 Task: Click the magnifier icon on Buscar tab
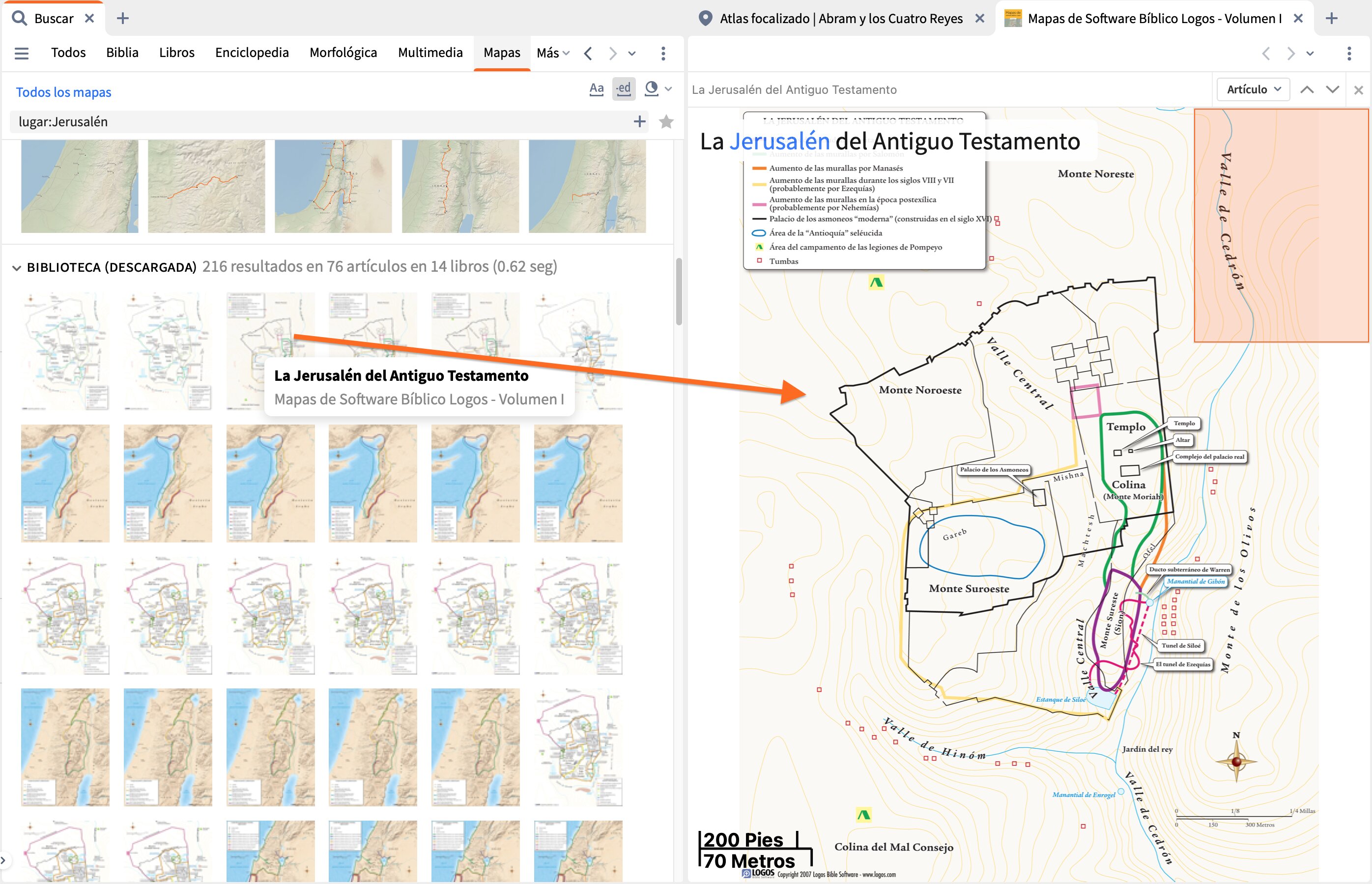20,18
